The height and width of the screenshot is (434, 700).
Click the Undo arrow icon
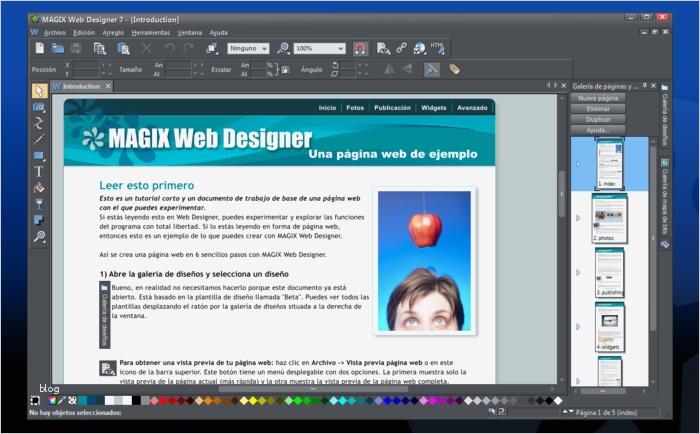click(x=169, y=48)
